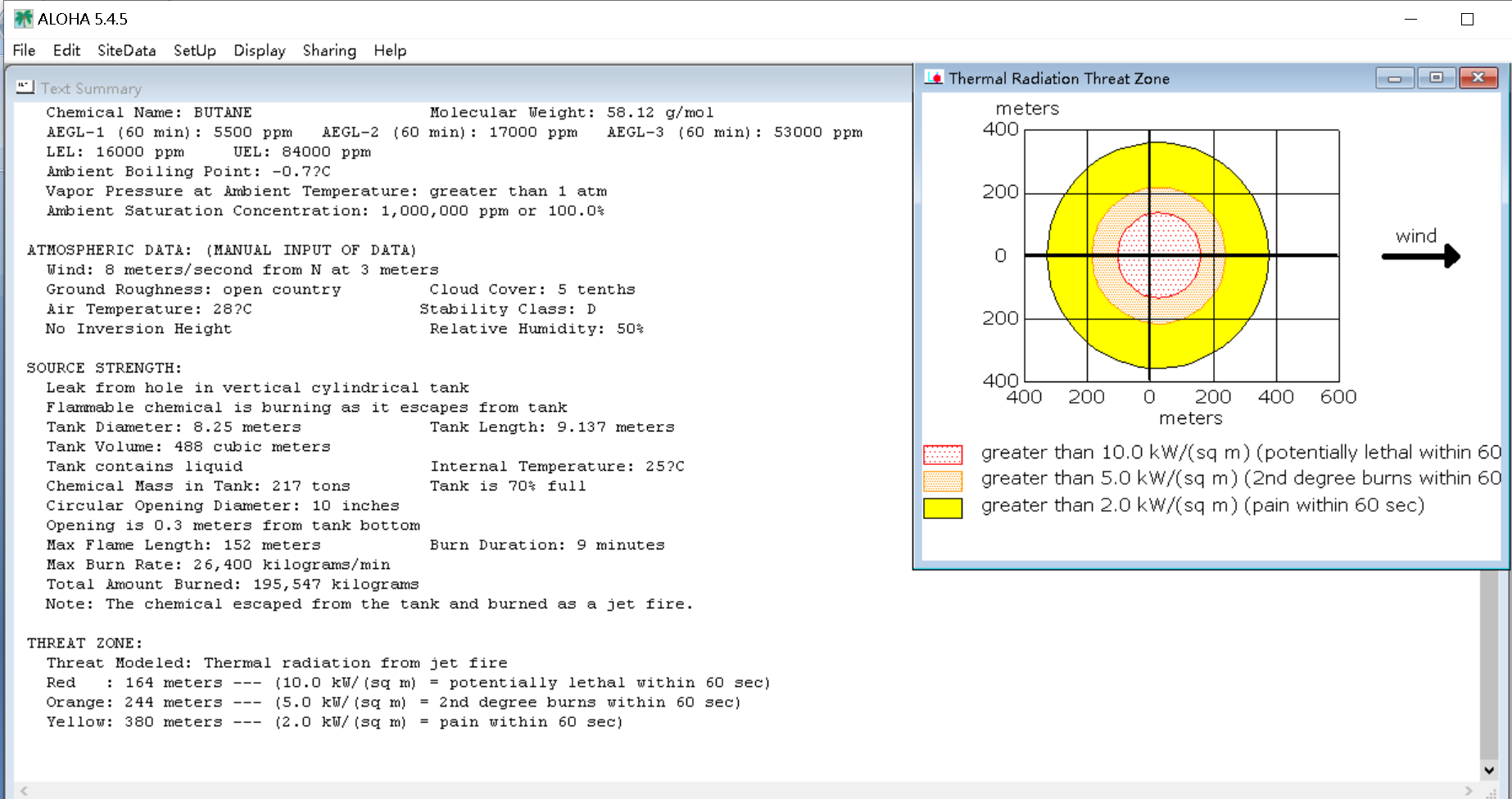
Task: Open the SiteData menu
Action: point(126,51)
